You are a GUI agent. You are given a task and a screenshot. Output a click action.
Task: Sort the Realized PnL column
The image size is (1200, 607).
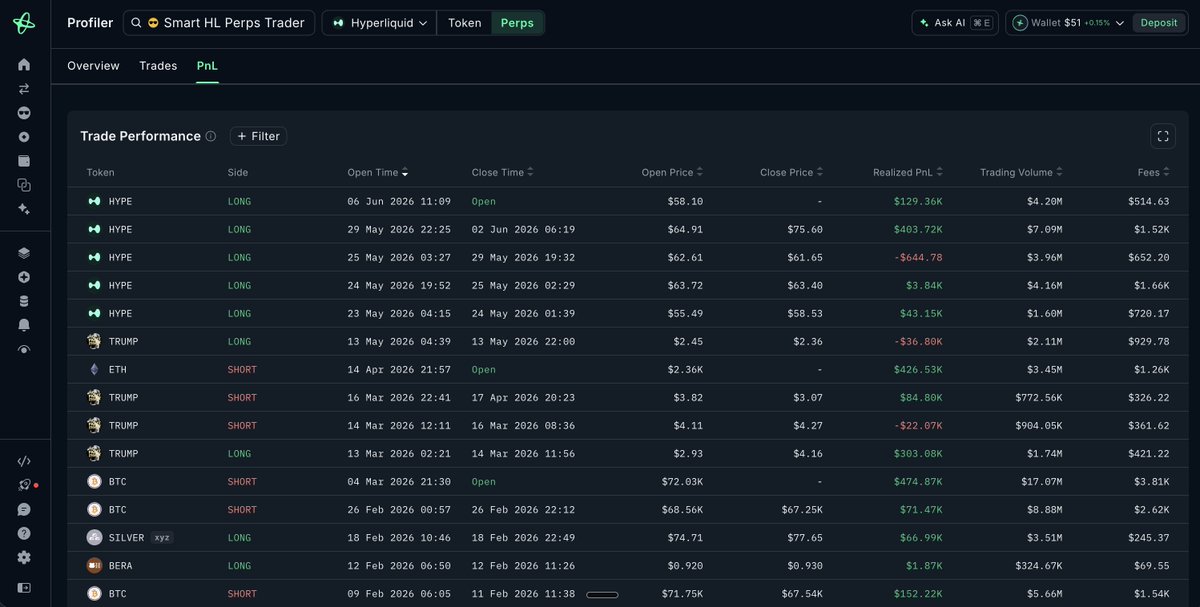tap(907, 173)
